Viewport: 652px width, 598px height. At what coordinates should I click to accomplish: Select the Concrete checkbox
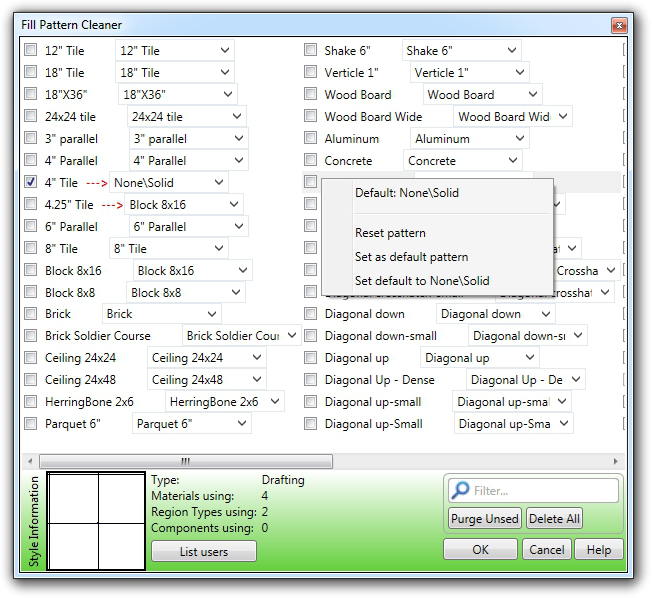point(310,160)
